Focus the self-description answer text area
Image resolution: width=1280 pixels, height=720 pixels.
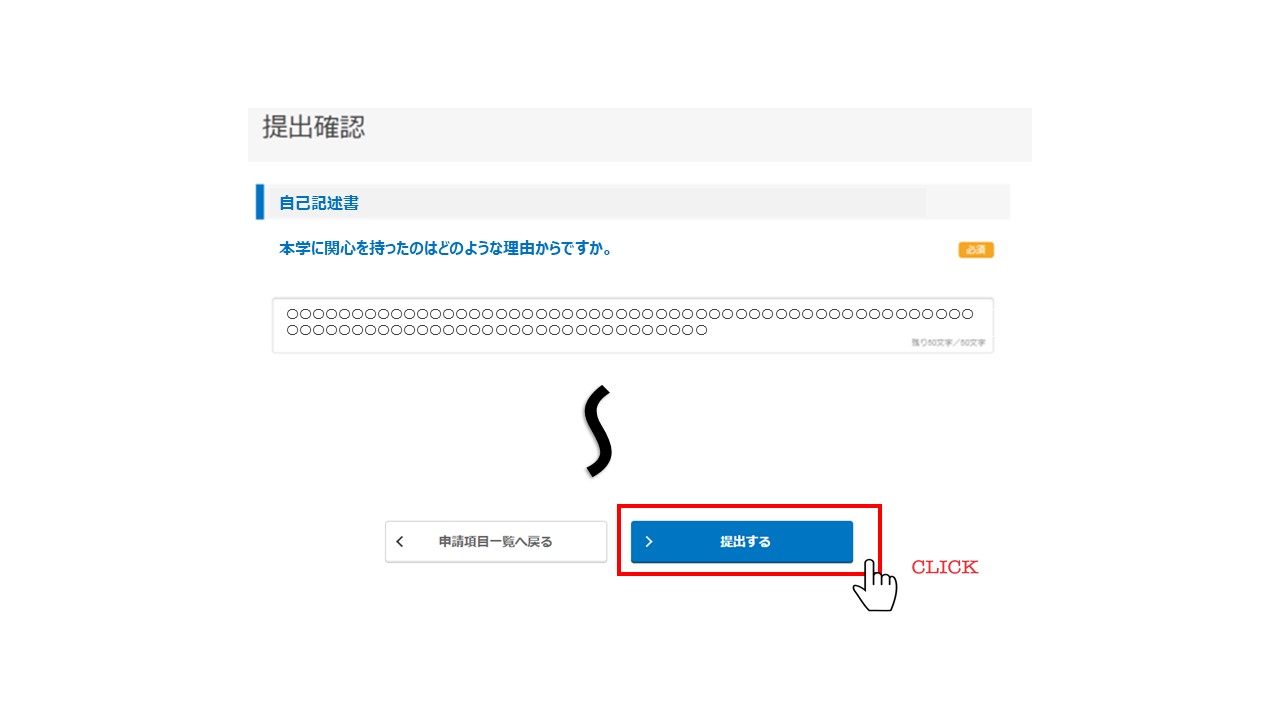pyautogui.click(x=633, y=325)
